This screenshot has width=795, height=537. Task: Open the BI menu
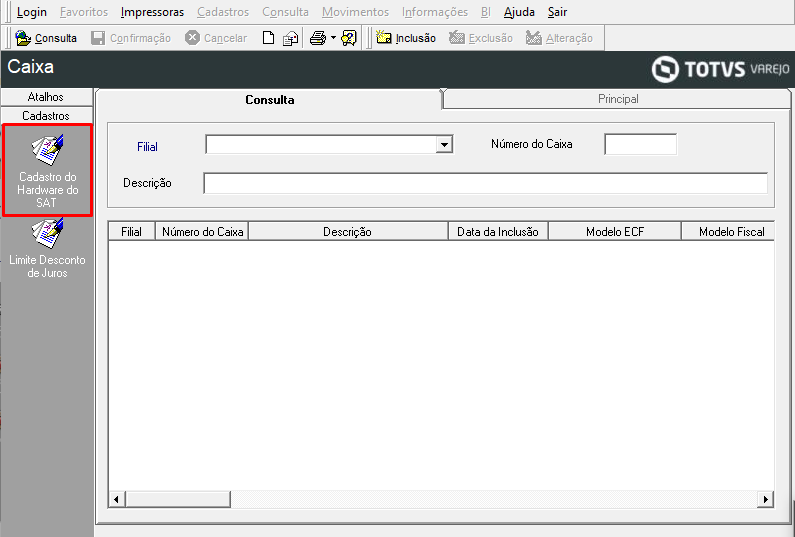pyautogui.click(x=485, y=12)
